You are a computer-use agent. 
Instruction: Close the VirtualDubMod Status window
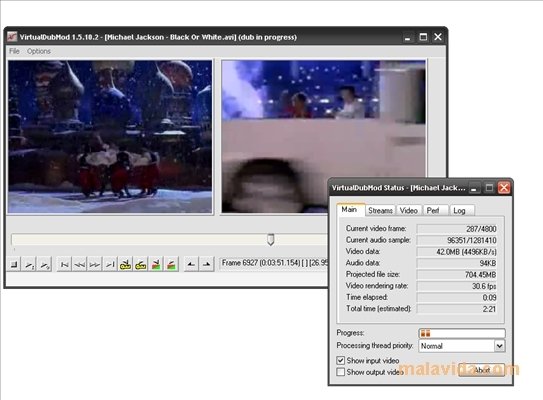coord(504,188)
